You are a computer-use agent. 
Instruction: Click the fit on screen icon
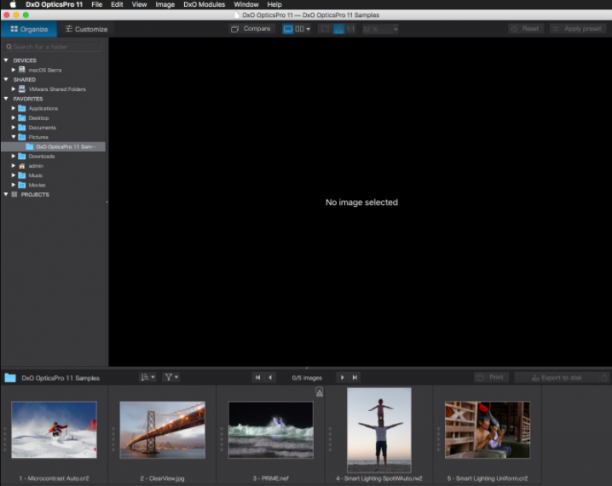(x=324, y=29)
